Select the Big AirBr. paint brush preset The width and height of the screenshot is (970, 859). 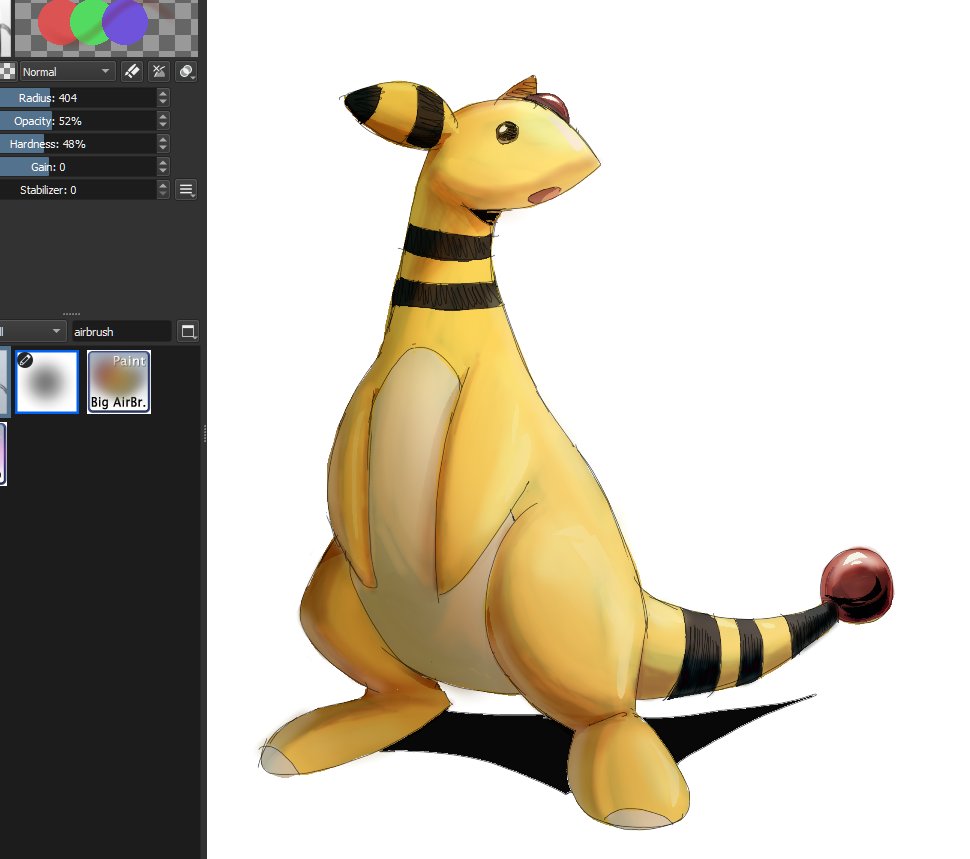[119, 382]
